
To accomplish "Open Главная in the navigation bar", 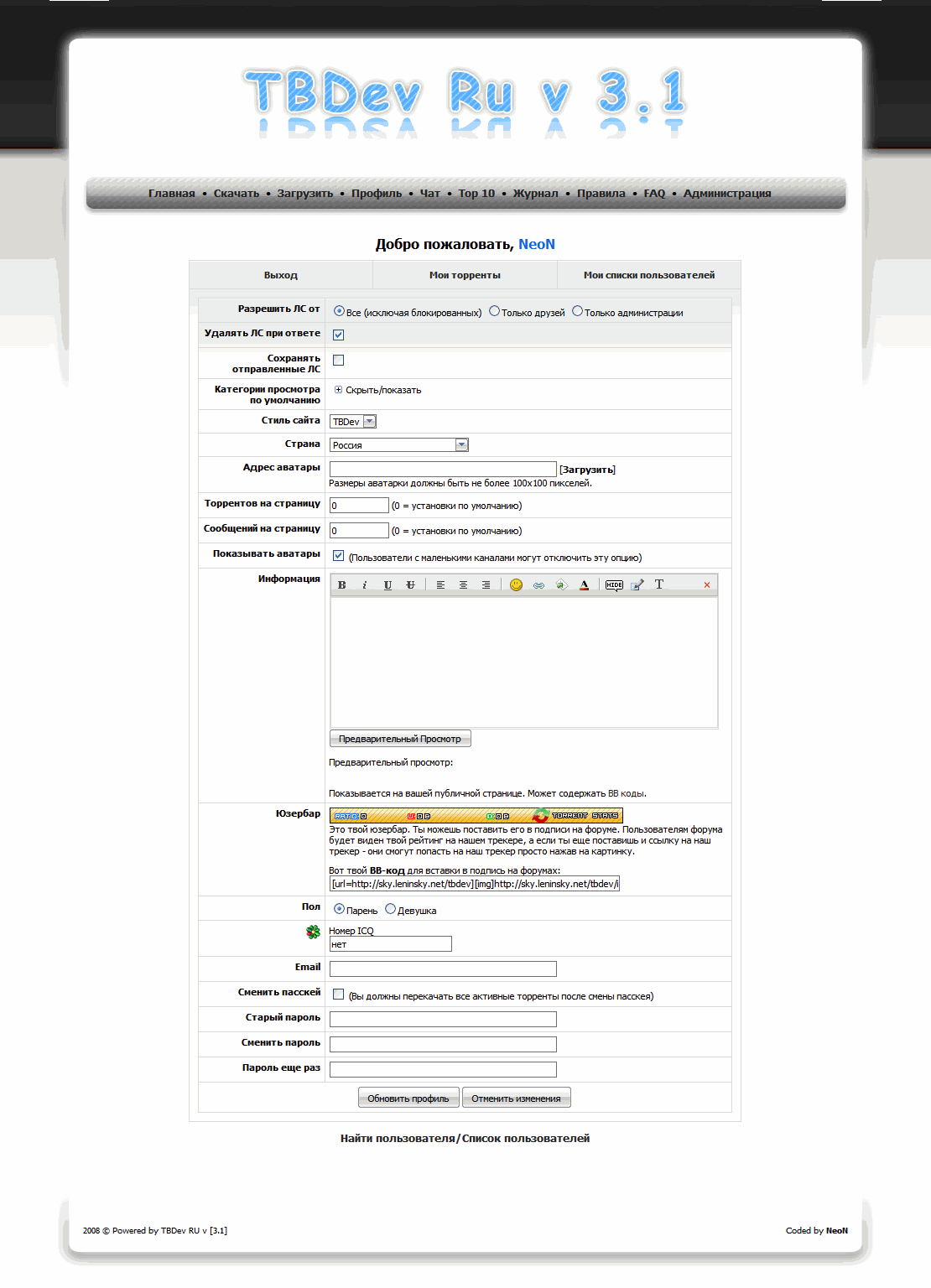I will (172, 194).
